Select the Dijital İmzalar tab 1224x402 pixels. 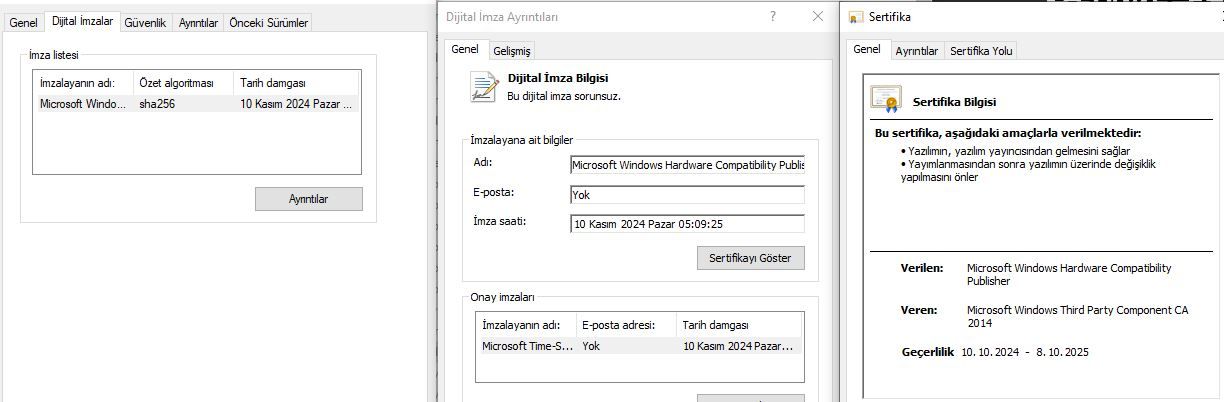coord(82,21)
